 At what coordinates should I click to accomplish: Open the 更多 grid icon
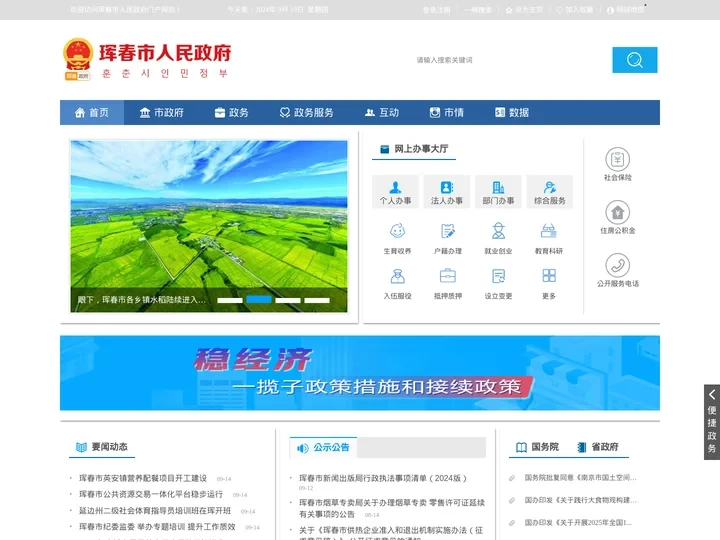(x=549, y=276)
